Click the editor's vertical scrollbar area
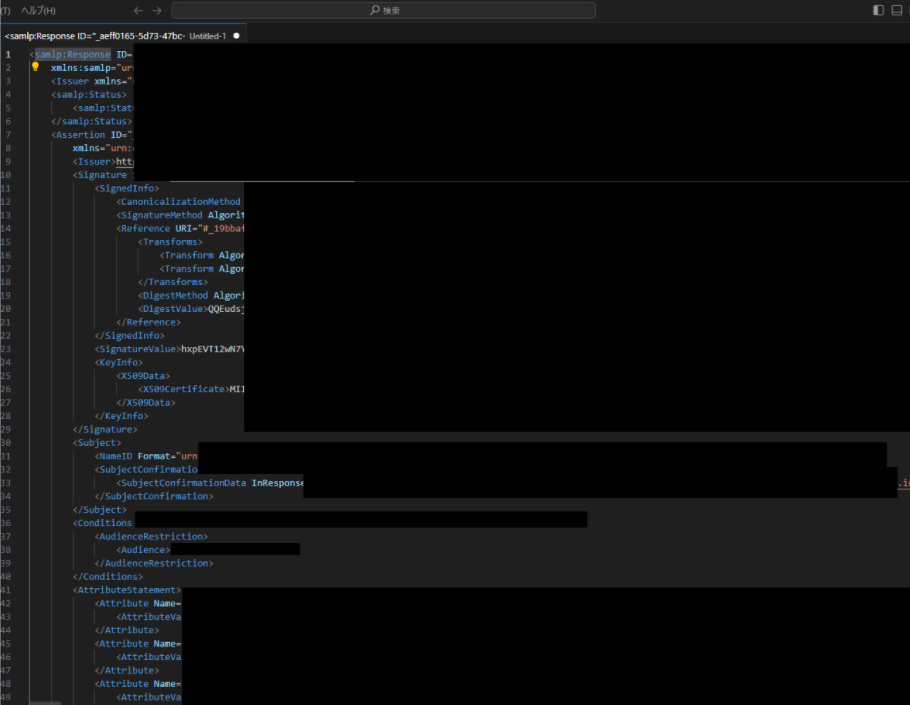 coord(904,300)
